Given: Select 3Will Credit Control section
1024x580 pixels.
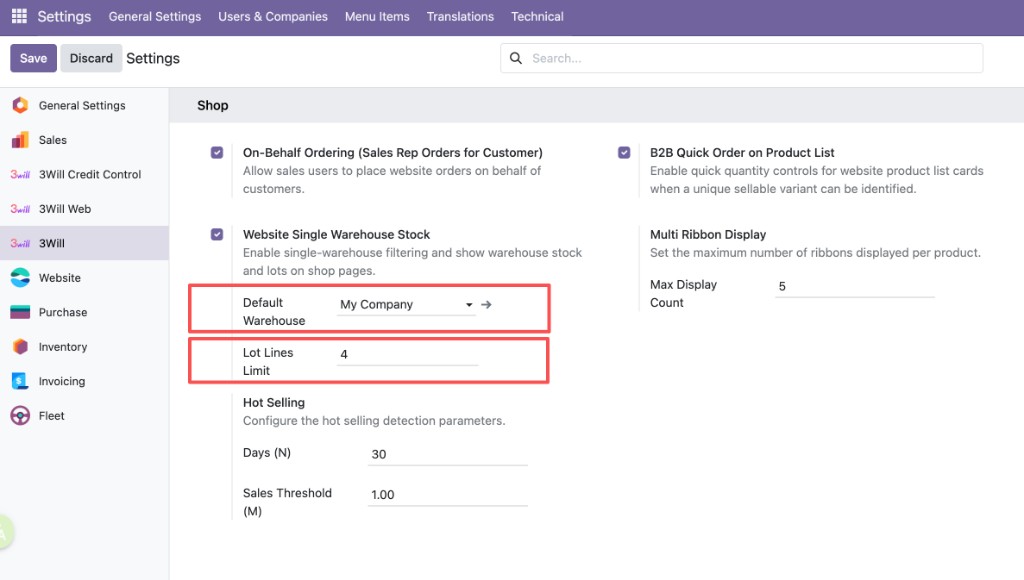Looking at the screenshot, I should (84, 174).
